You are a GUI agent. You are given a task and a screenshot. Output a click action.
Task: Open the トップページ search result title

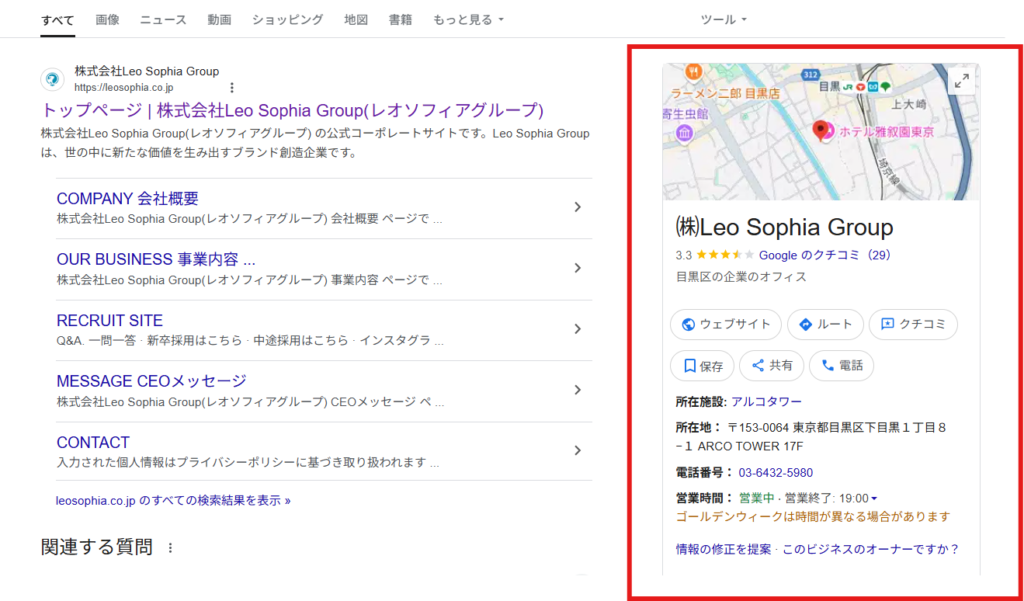(292, 110)
